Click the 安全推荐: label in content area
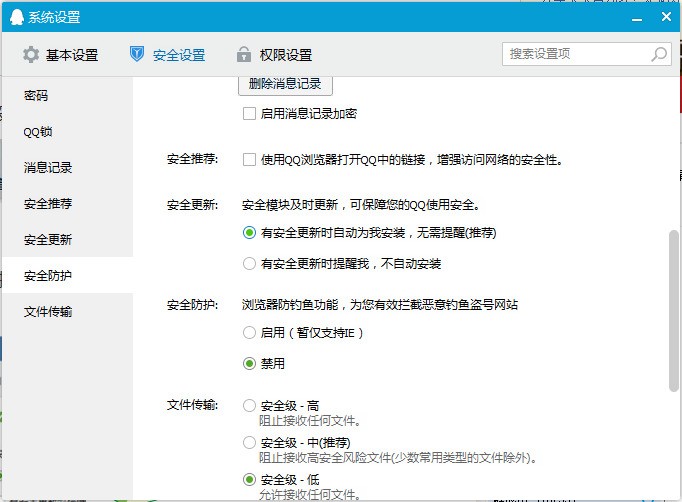682x502 pixels. (192, 159)
